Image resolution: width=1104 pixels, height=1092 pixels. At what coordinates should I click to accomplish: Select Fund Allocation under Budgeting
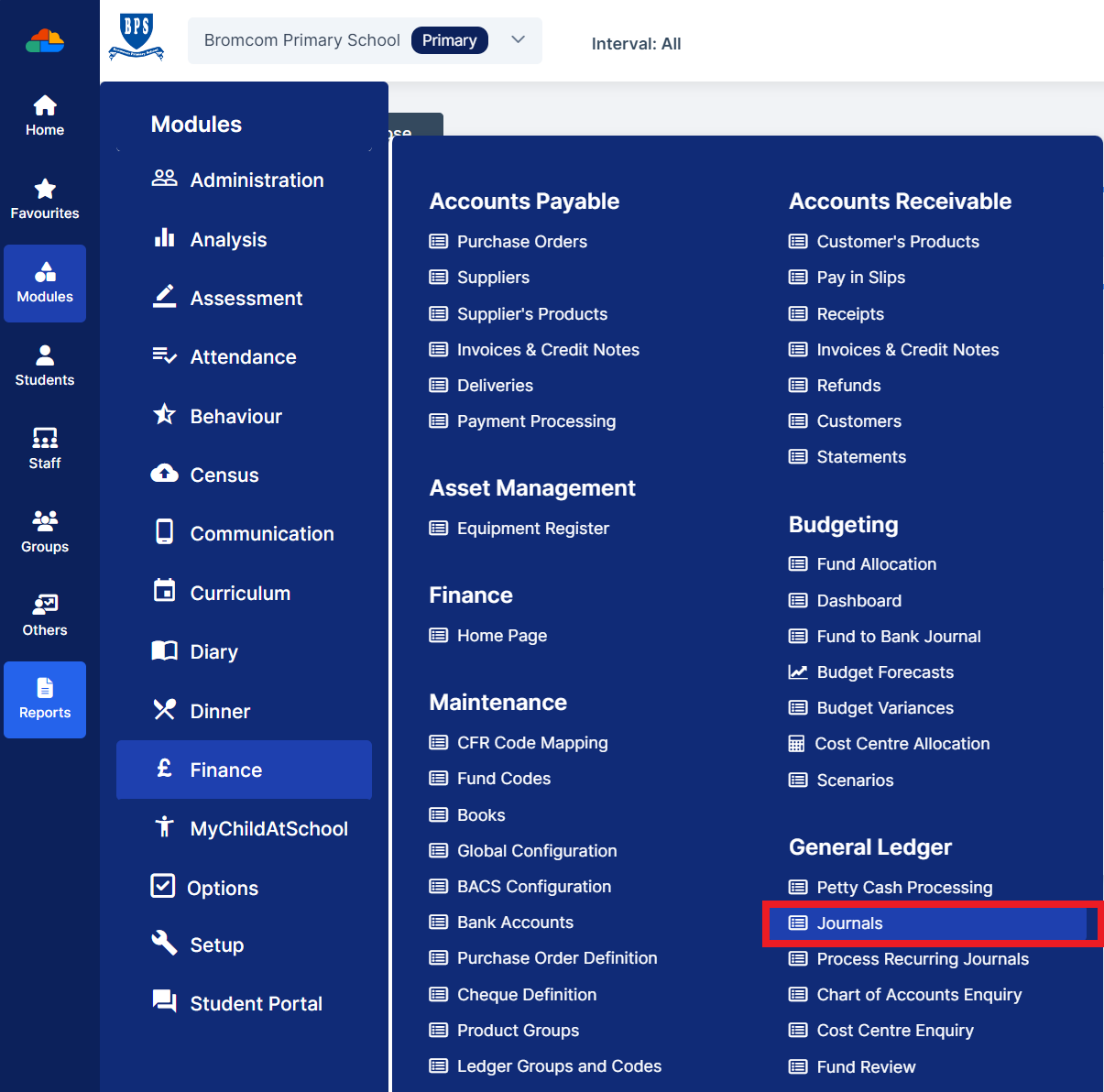pyautogui.click(x=875, y=563)
